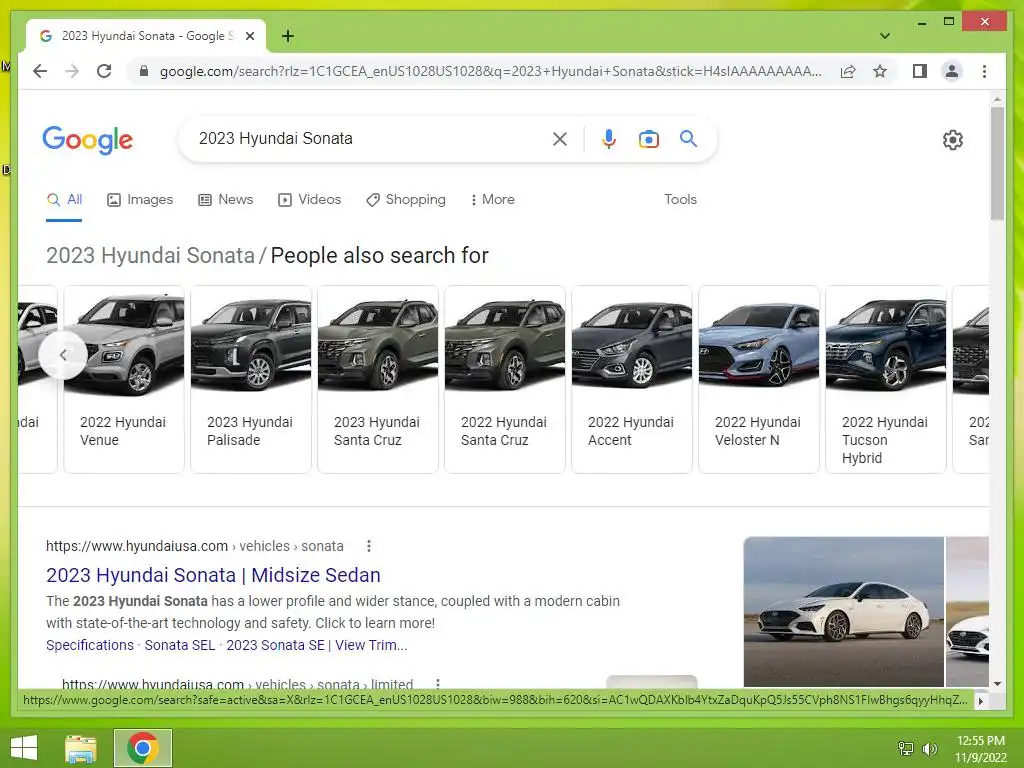Open the Windows Start menu
The height and width of the screenshot is (768, 1024).
(x=24, y=748)
